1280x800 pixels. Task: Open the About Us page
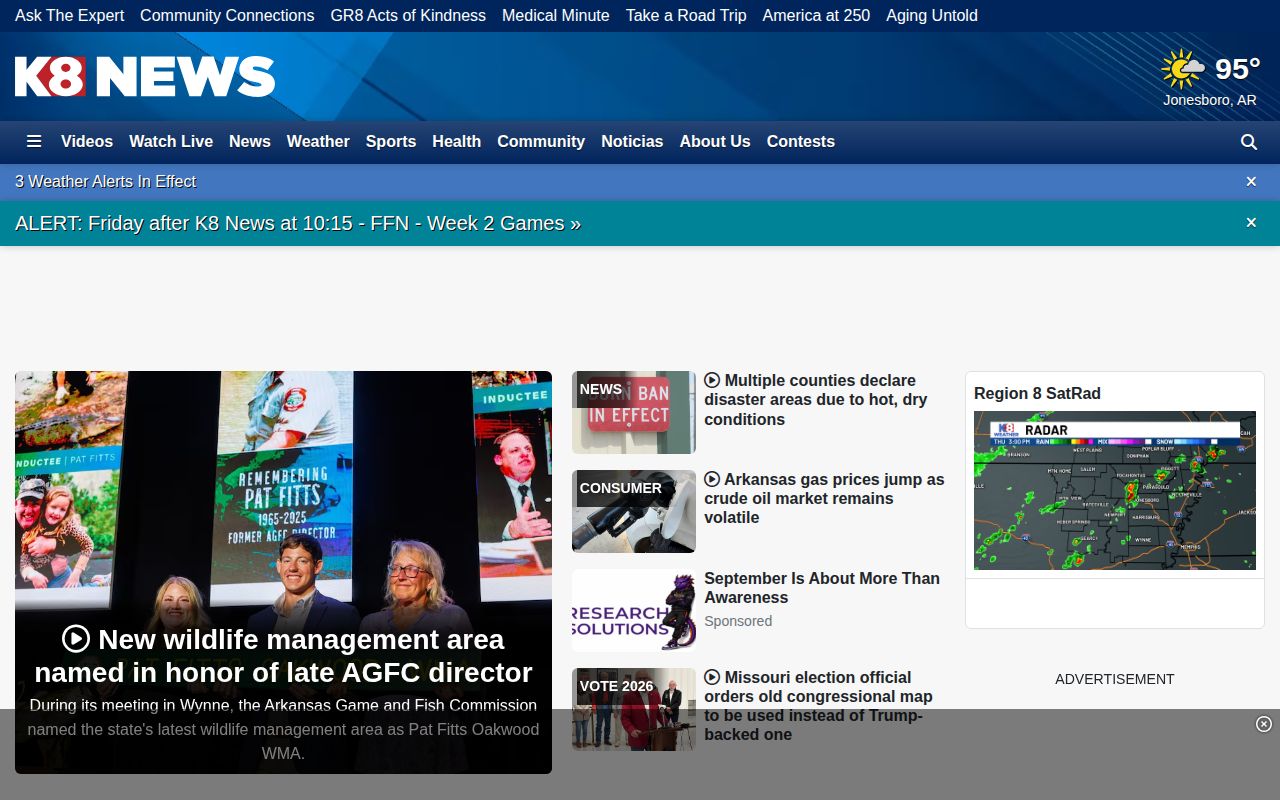tap(715, 142)
